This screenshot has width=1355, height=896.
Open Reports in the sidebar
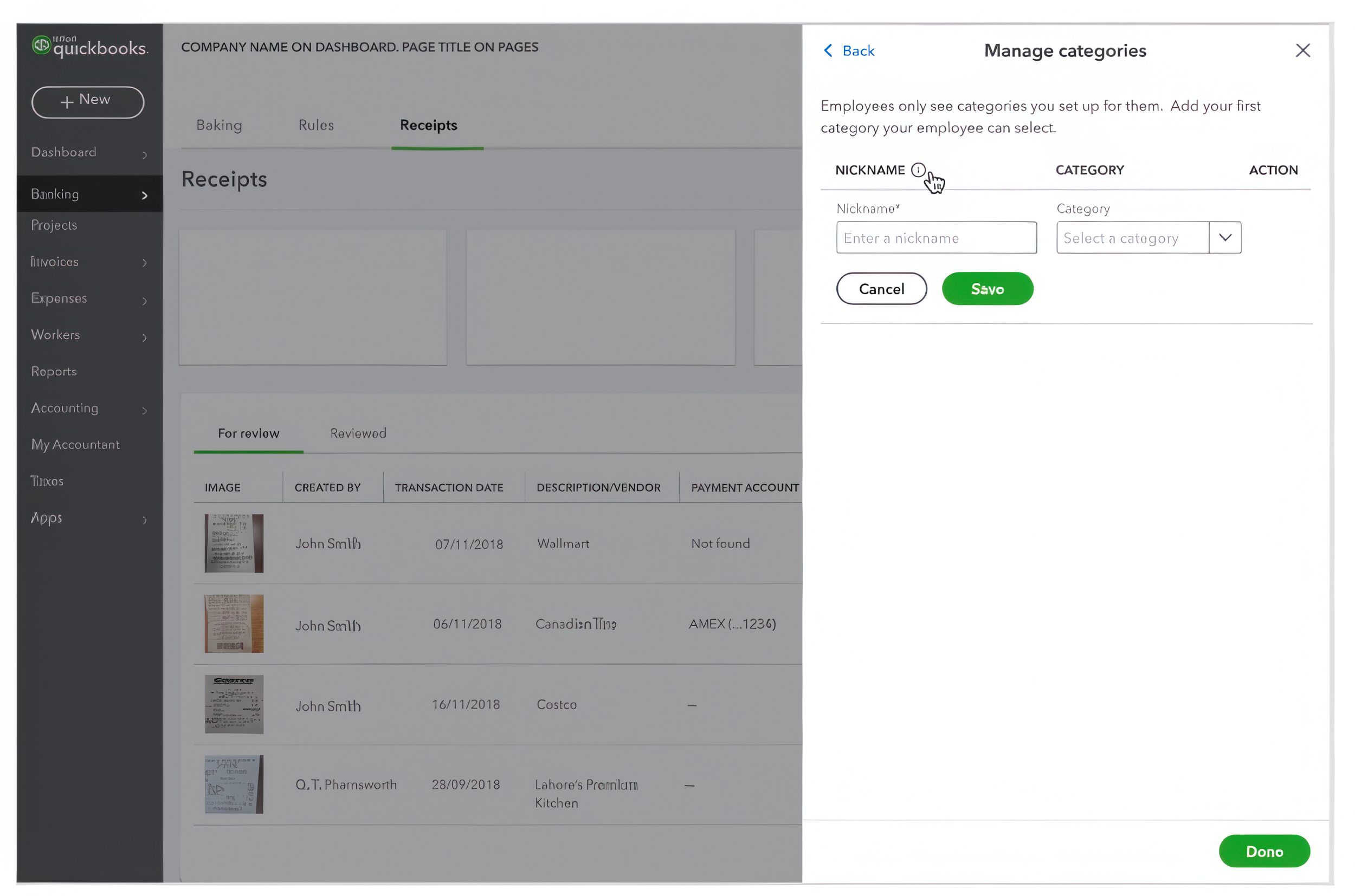coord(54,372)
